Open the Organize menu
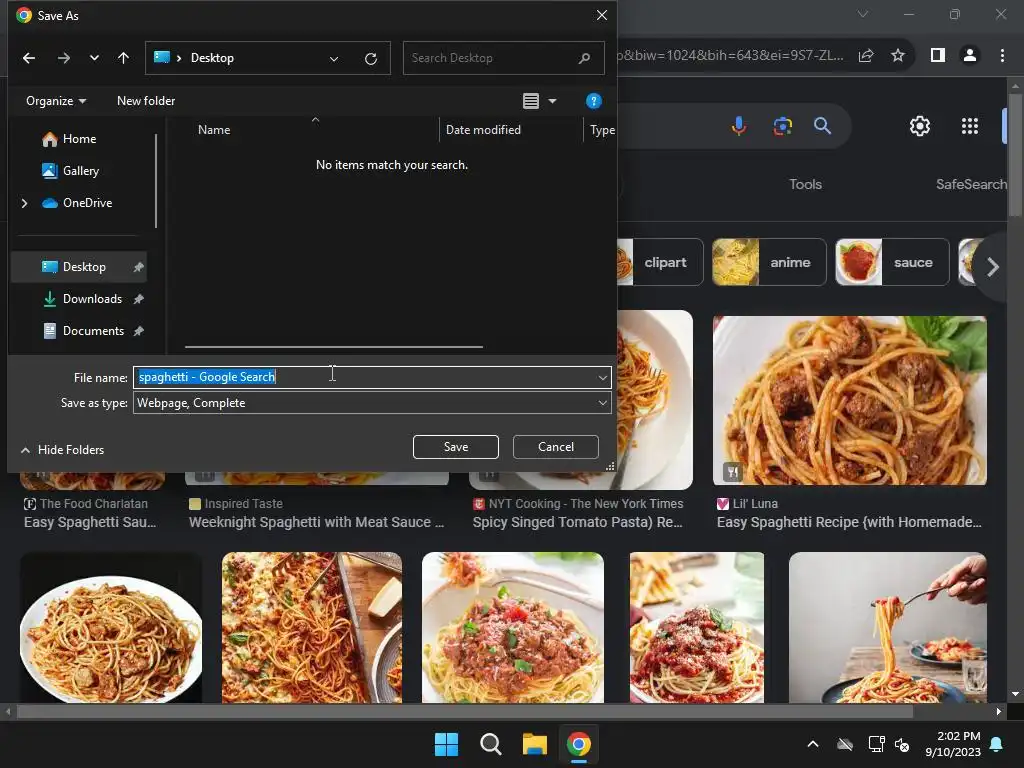This screenshot has height=768, width=1024. coord(56,101)
